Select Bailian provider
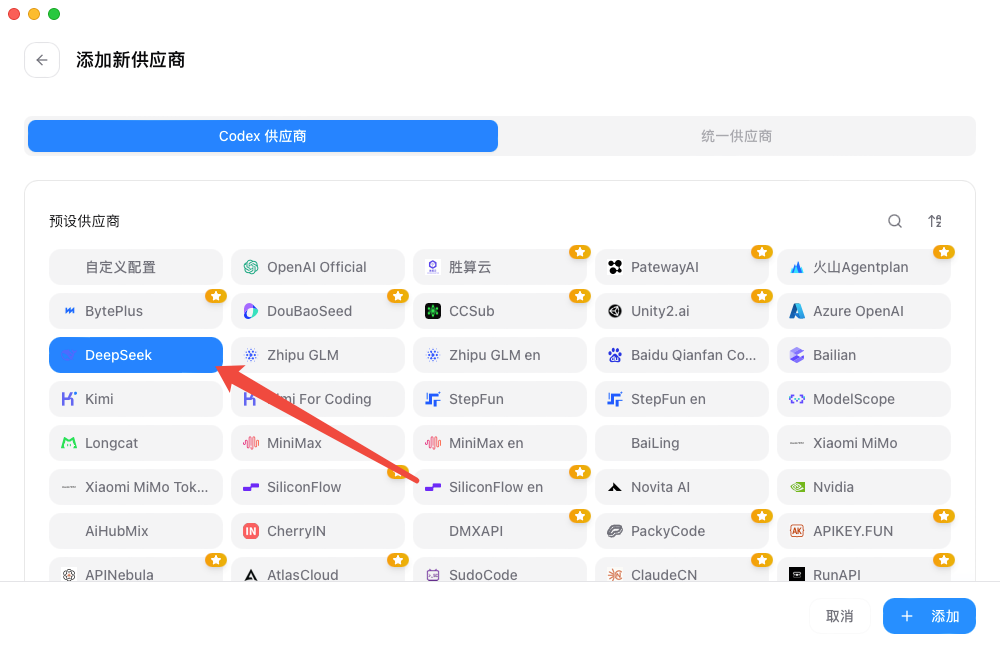 tap(864, 355)
